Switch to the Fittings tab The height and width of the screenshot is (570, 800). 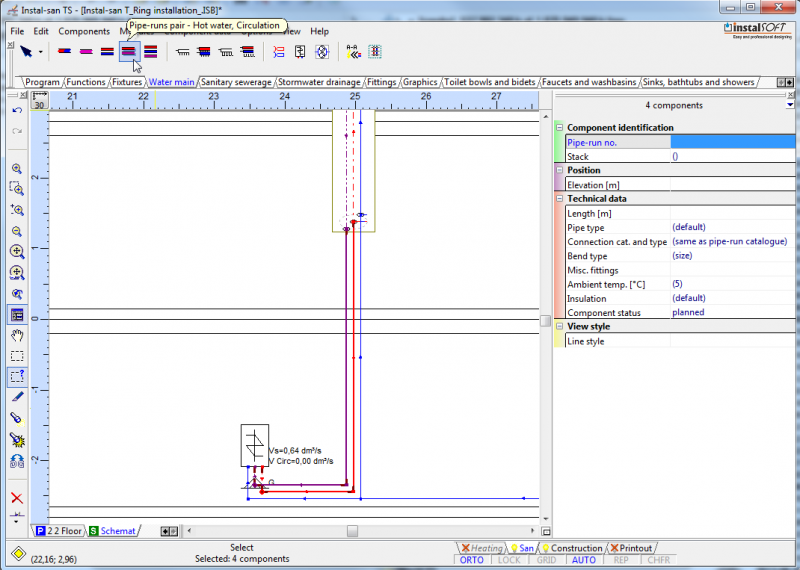coord(381,82)
